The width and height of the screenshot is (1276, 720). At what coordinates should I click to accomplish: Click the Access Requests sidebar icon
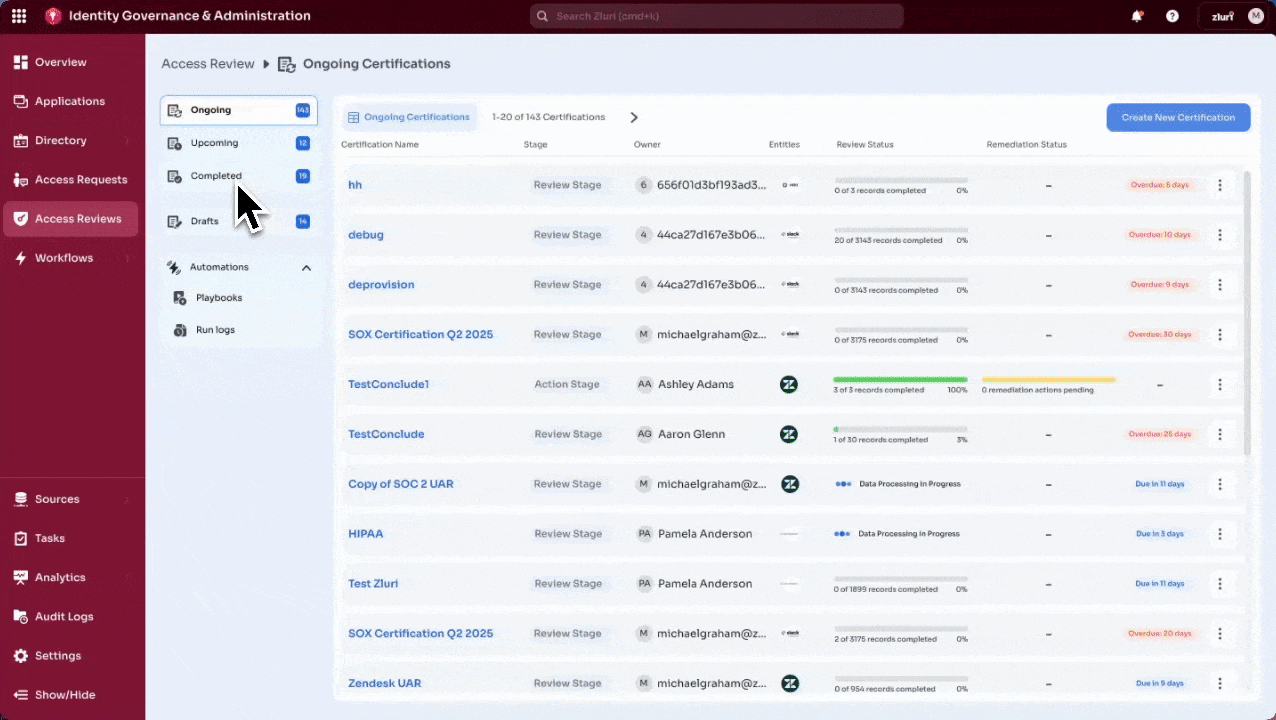click(20, 180)
